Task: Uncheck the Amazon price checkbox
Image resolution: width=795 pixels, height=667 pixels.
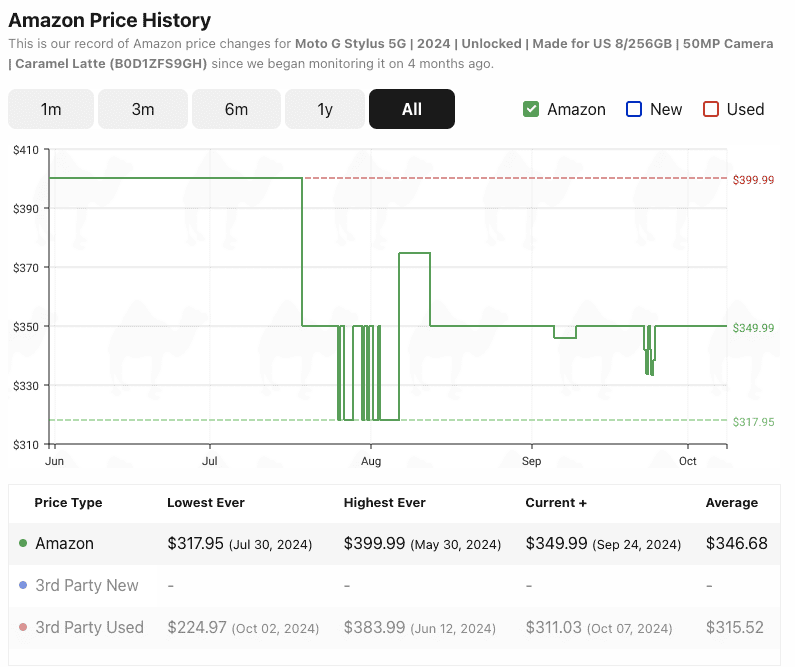Action: 532,109
